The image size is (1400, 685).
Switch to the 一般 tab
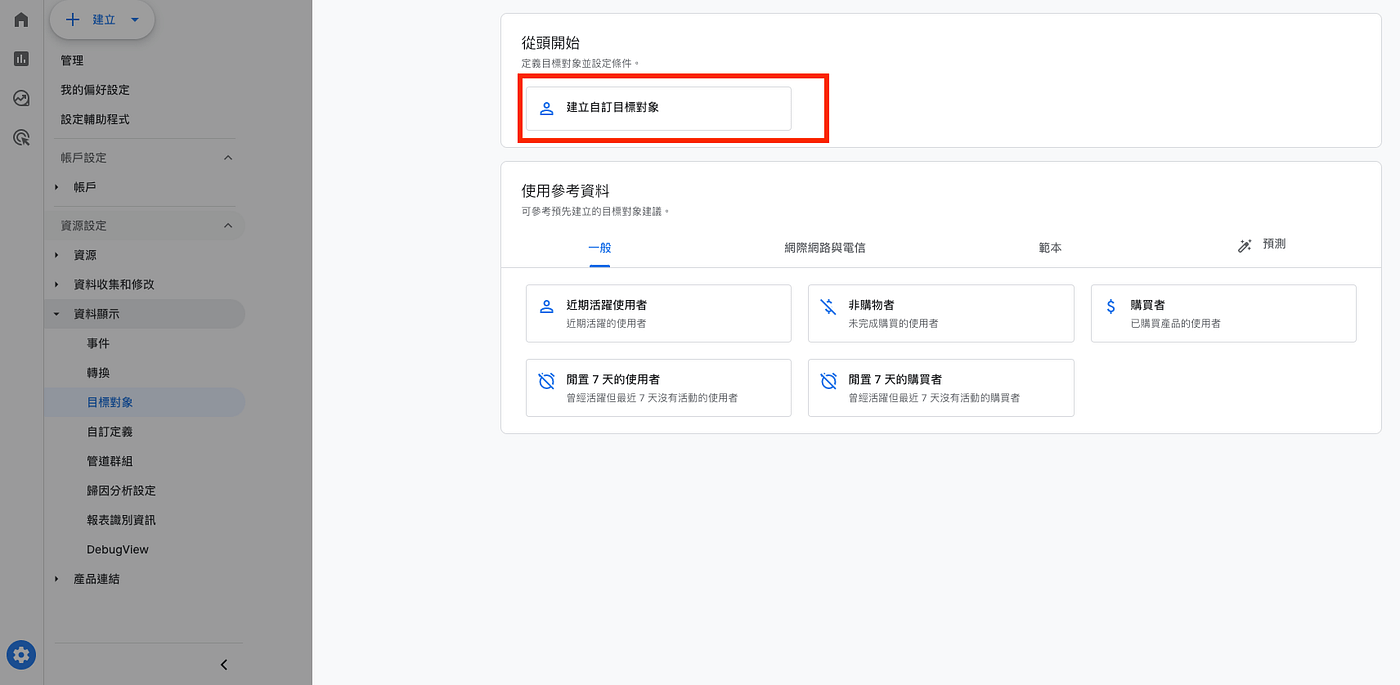600,247
